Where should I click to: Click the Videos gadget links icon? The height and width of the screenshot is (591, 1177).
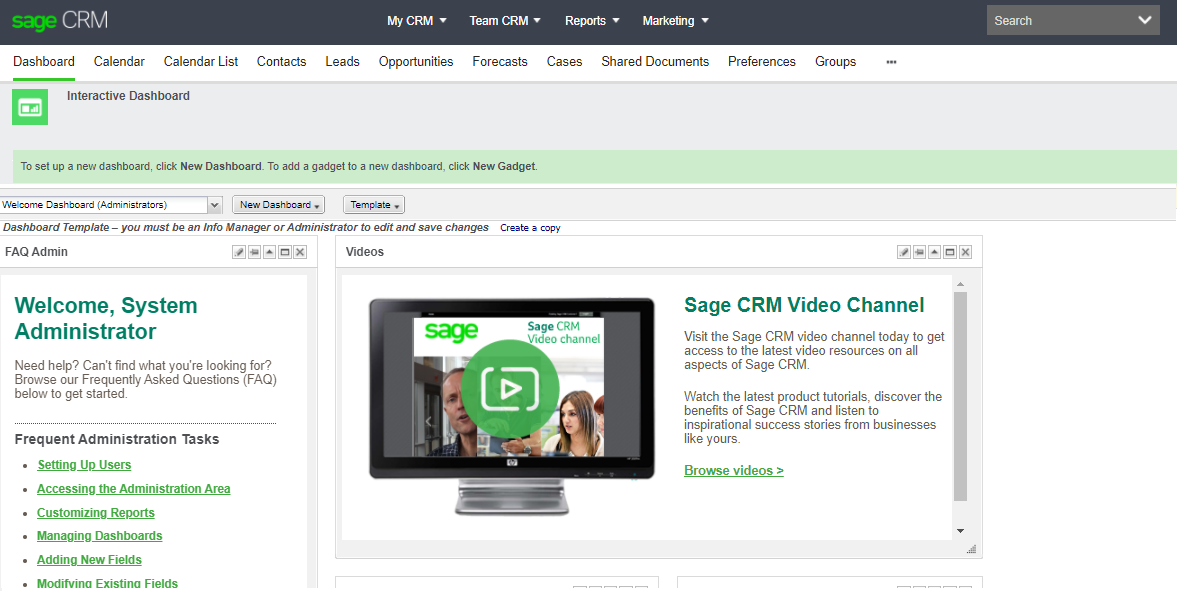pos(920,252)
